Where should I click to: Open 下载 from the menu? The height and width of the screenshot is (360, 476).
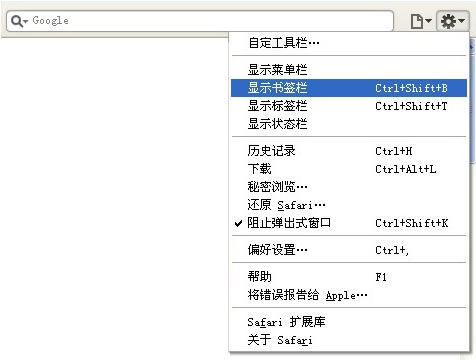coord(349,169)
